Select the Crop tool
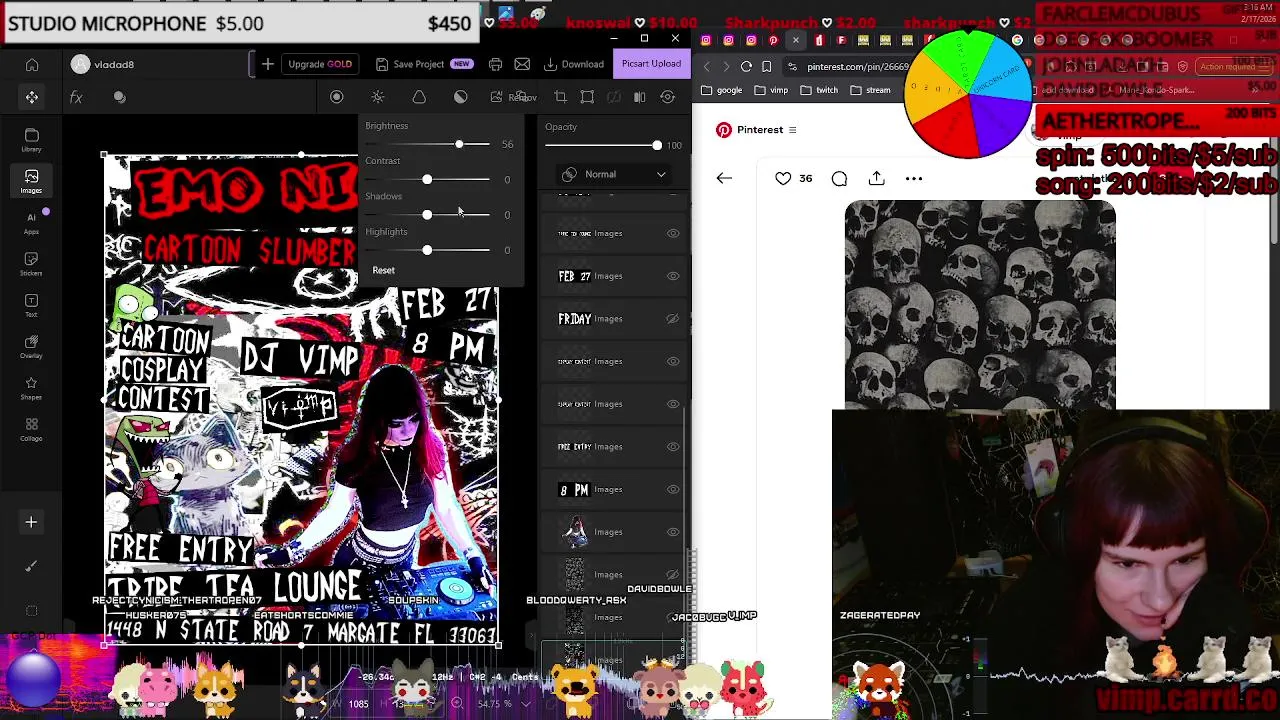Viewport: 1280px width, 720px height. [560, 97]
